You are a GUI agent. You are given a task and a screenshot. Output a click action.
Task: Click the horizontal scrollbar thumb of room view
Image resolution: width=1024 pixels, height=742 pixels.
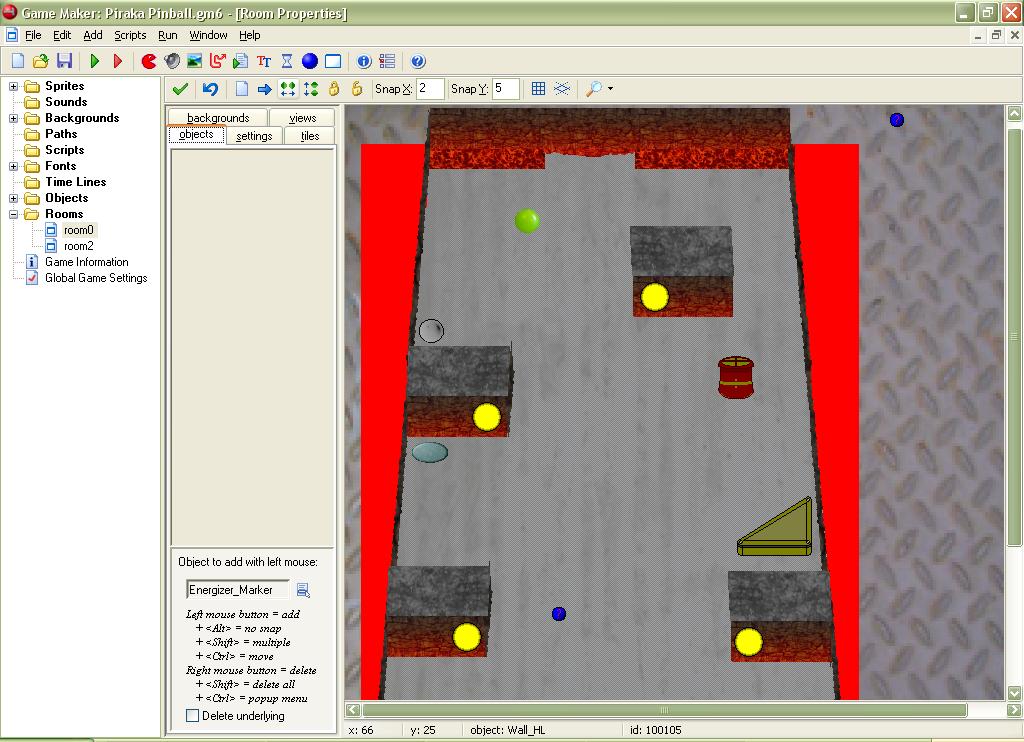pos(664,710)
